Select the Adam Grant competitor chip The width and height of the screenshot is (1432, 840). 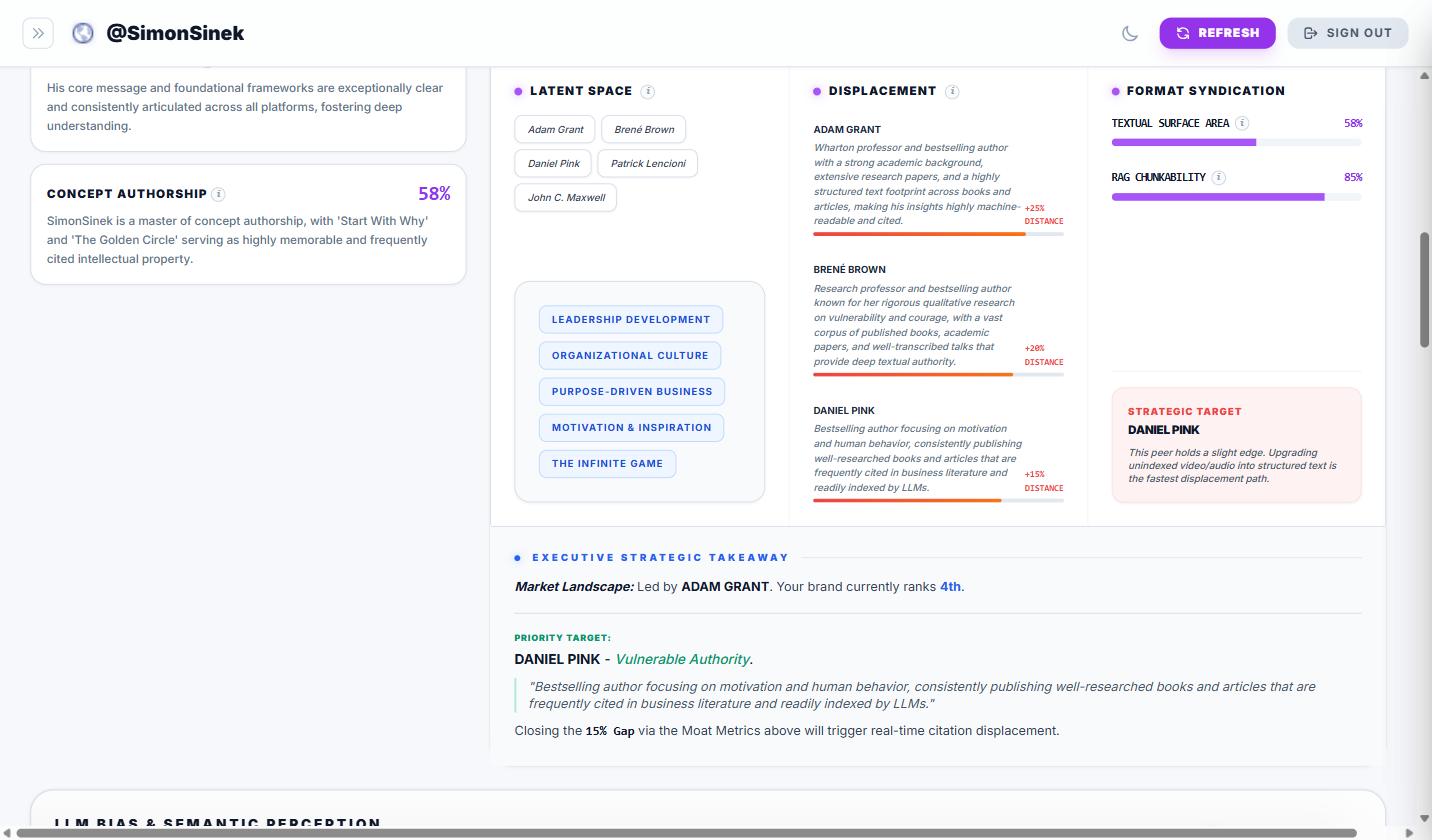555,129
